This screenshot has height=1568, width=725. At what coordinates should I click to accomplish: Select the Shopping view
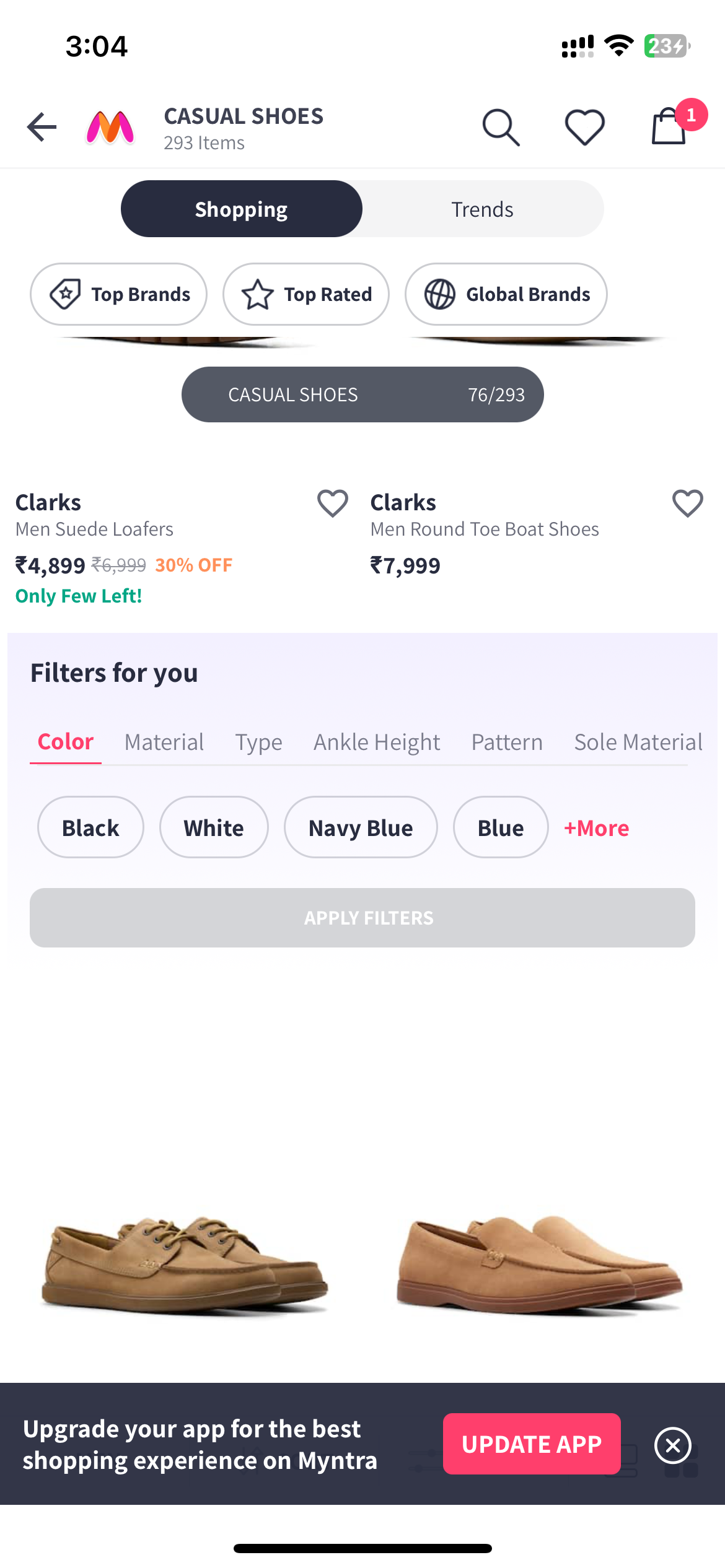pyautogui.click(x=241, y=209)
